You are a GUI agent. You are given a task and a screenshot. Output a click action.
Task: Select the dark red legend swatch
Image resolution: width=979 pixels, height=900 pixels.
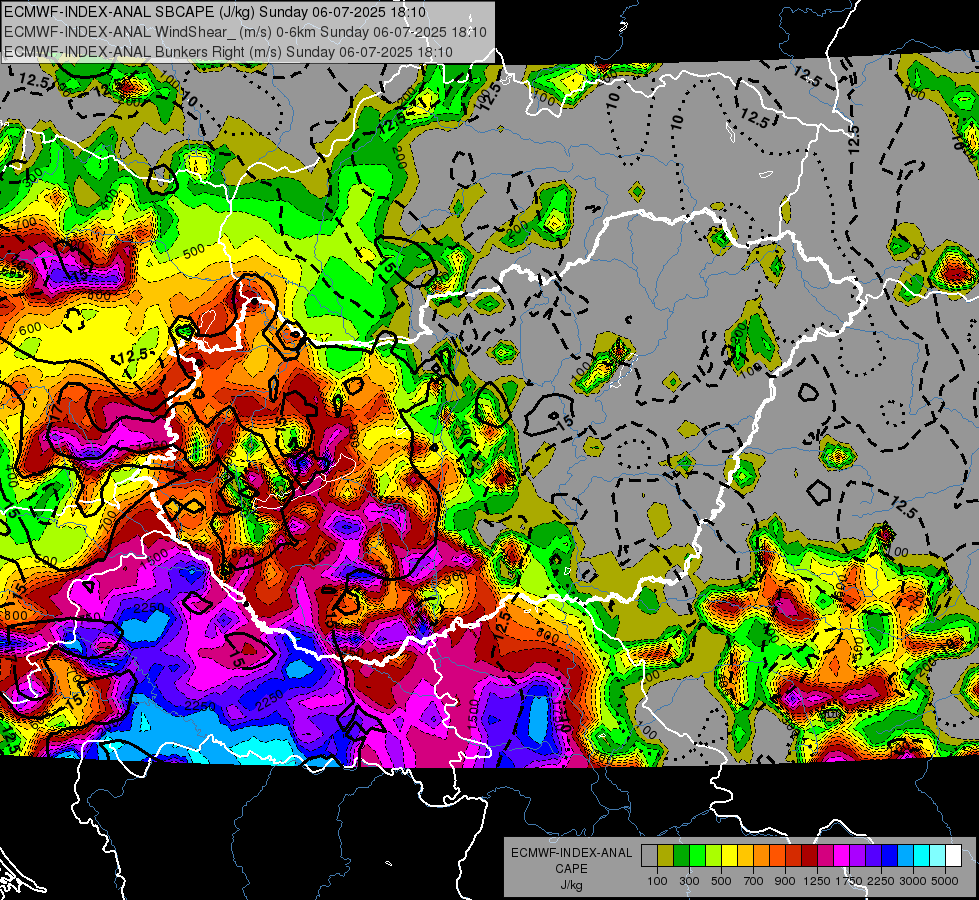809,856
